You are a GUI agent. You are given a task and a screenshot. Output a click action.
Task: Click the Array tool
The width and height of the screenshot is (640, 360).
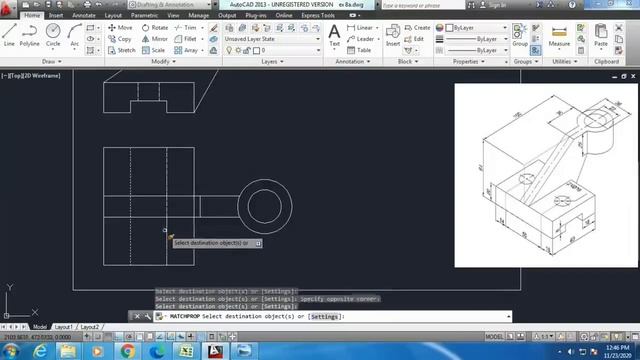[186, 50]
